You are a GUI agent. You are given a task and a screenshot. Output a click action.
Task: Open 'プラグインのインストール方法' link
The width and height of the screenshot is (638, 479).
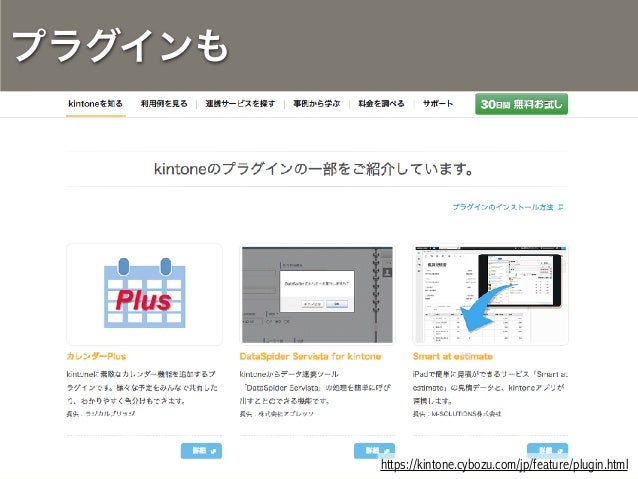tap(503, 207)
